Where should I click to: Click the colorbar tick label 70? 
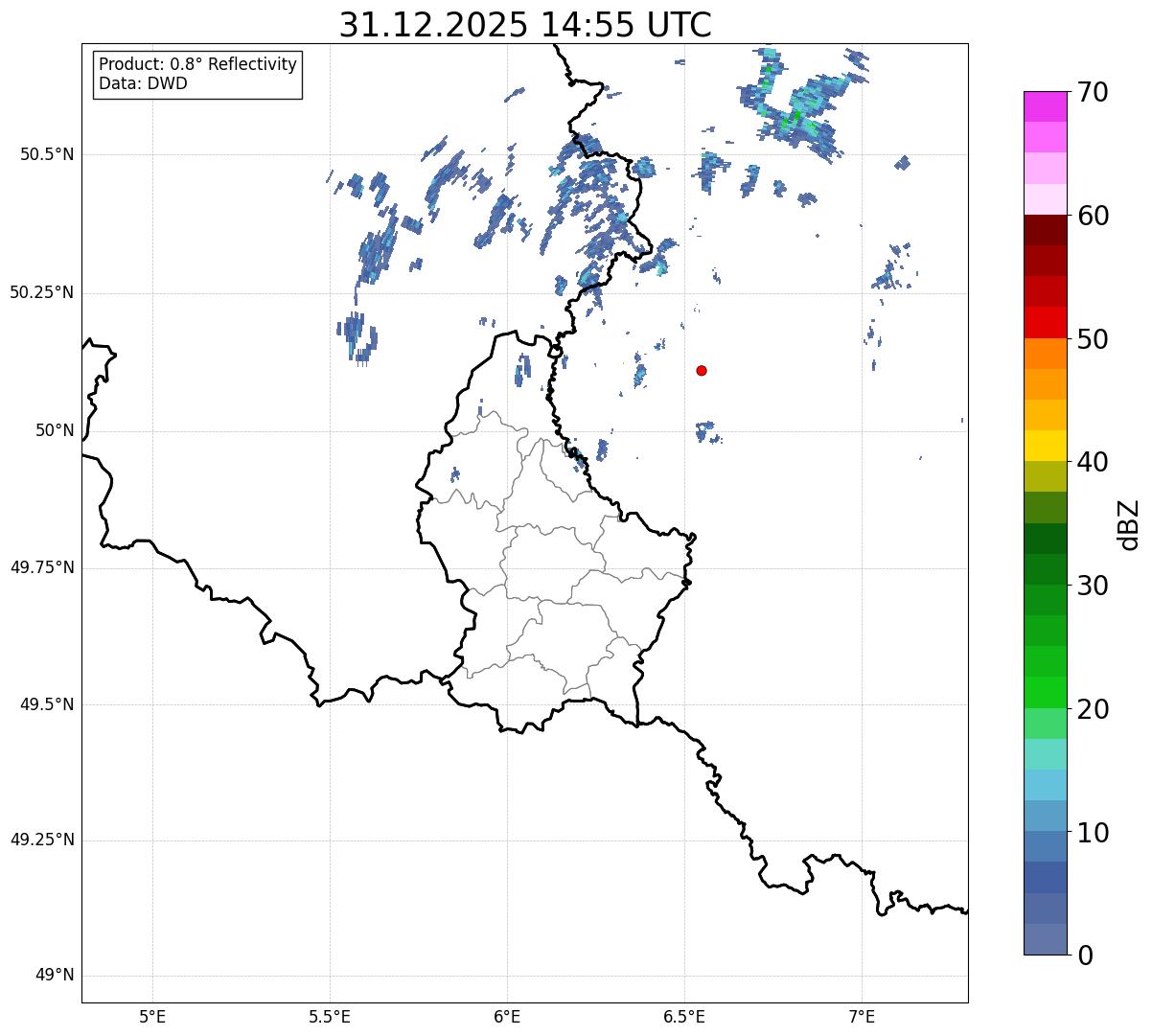point(1093,92)
